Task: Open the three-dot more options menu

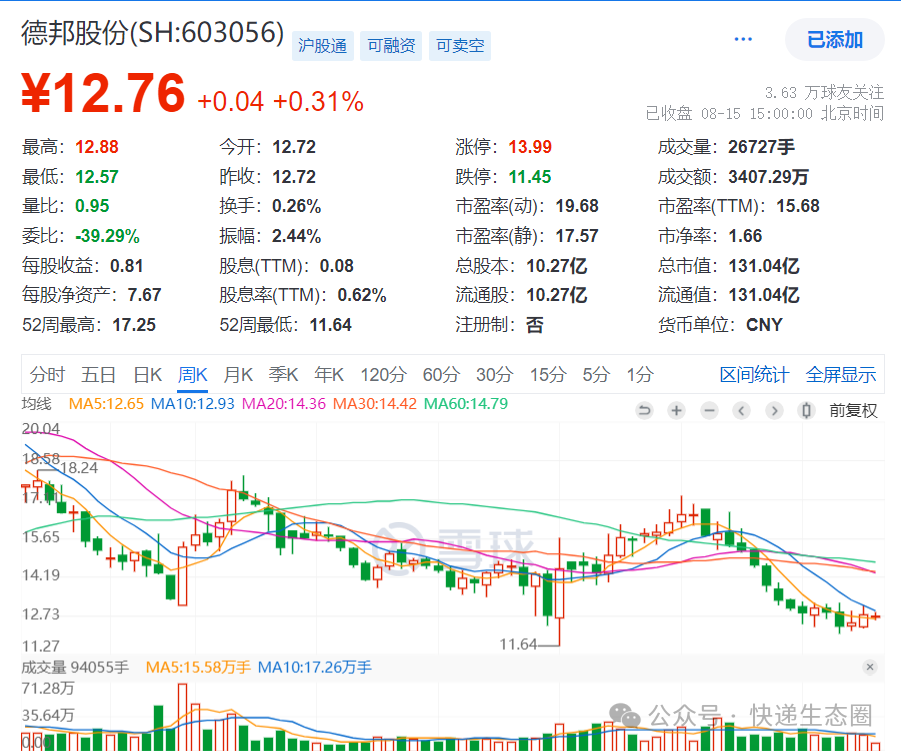Action: click(x=743, y=40)
